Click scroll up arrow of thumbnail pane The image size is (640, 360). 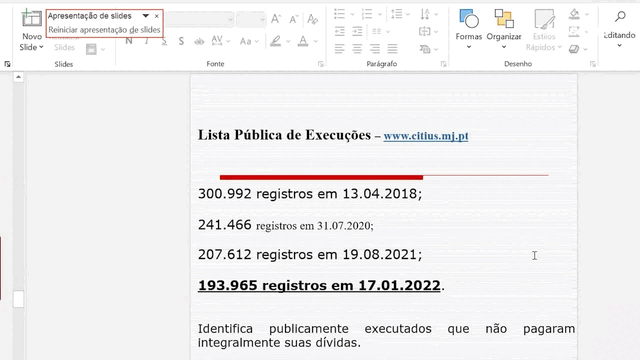tap(18, 77)
